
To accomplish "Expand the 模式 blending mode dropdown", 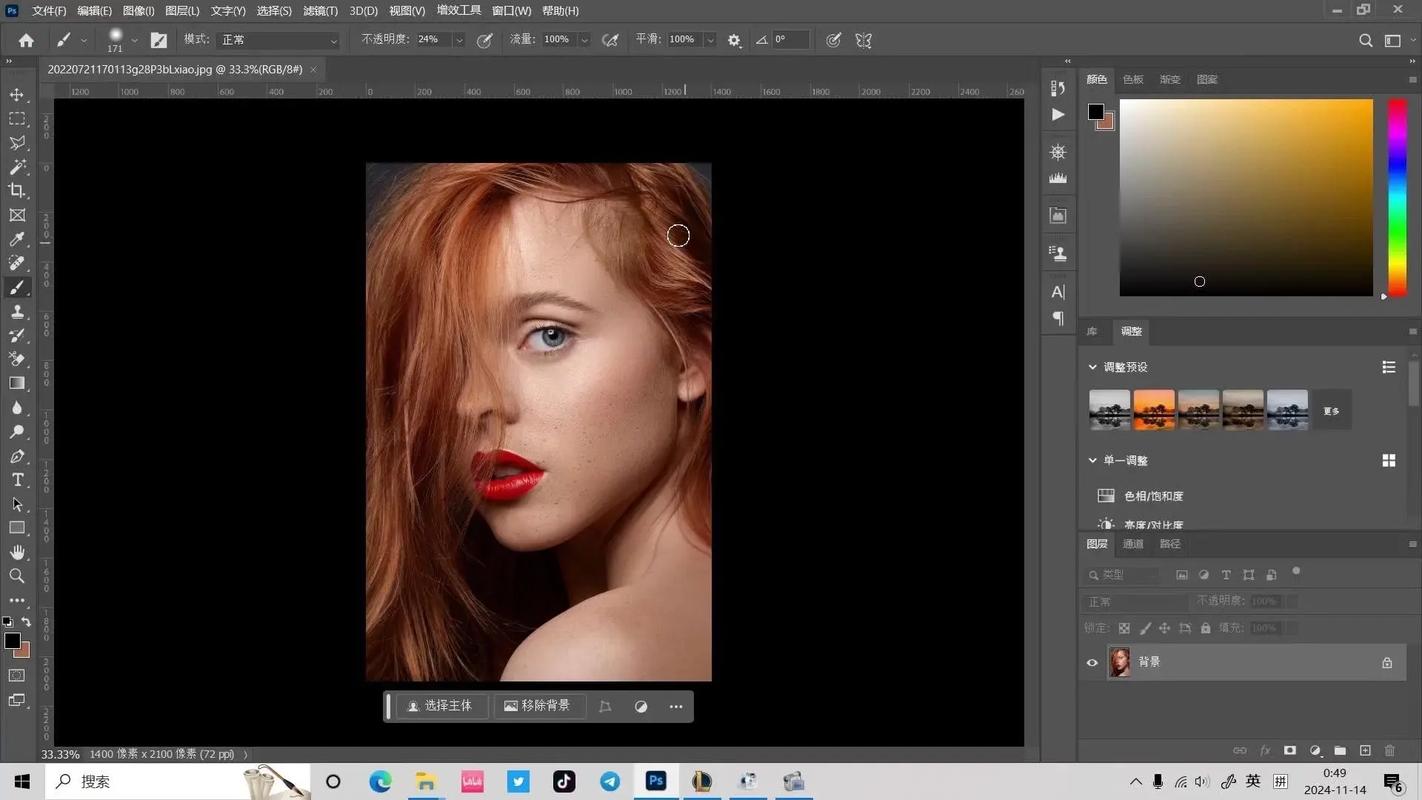I will click(x=334, y=40).
